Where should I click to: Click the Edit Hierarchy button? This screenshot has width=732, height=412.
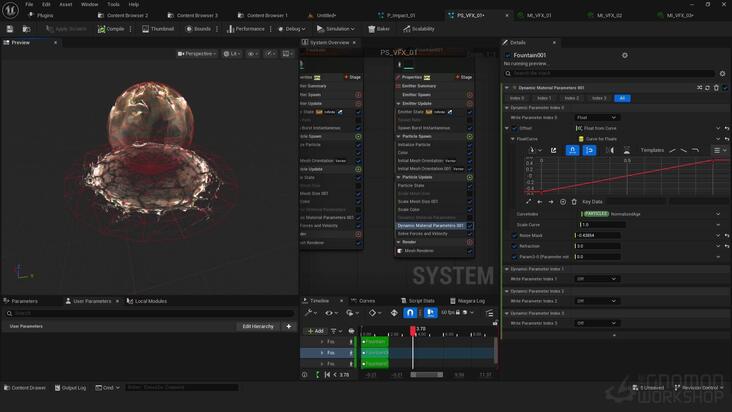click(x=258, y=327)
